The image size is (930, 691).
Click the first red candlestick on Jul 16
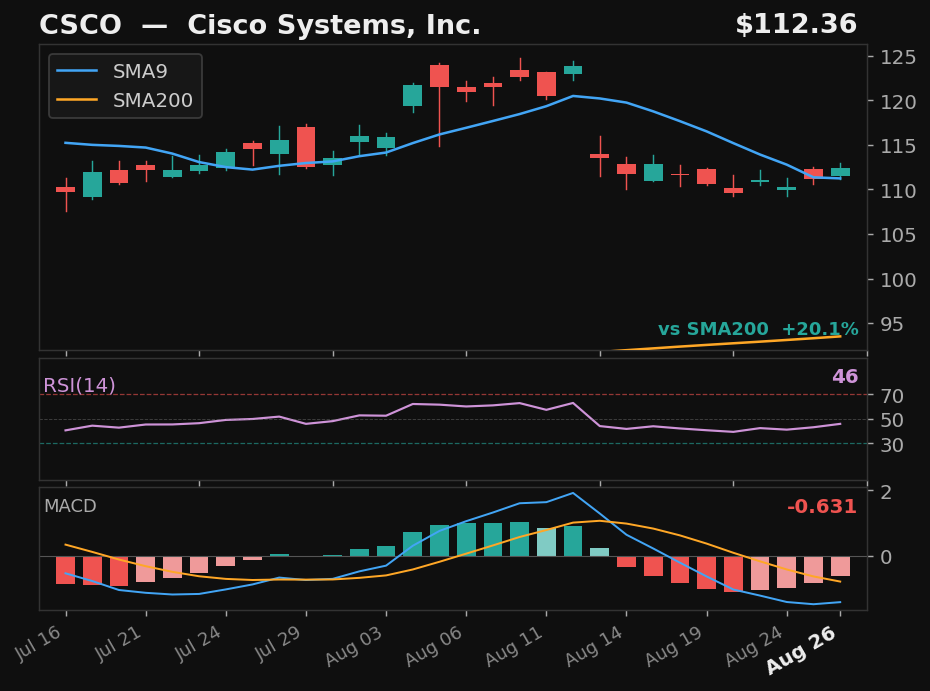click(66, 190)
